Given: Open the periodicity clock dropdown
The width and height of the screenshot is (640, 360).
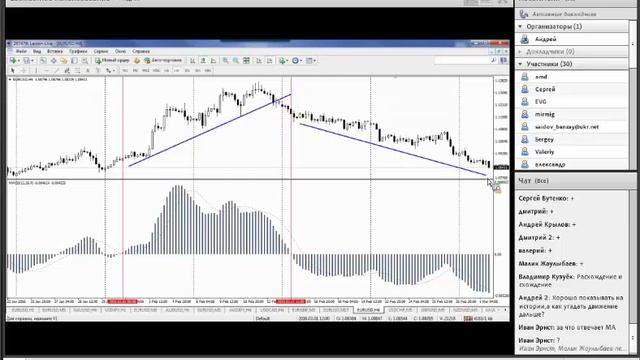Looking at the screenshot, I should pos(297,61).
